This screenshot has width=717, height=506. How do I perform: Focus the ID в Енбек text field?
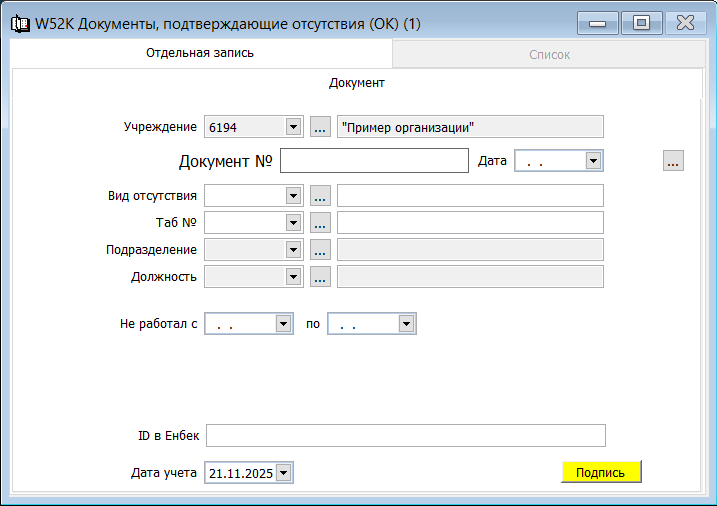[405, 435]
